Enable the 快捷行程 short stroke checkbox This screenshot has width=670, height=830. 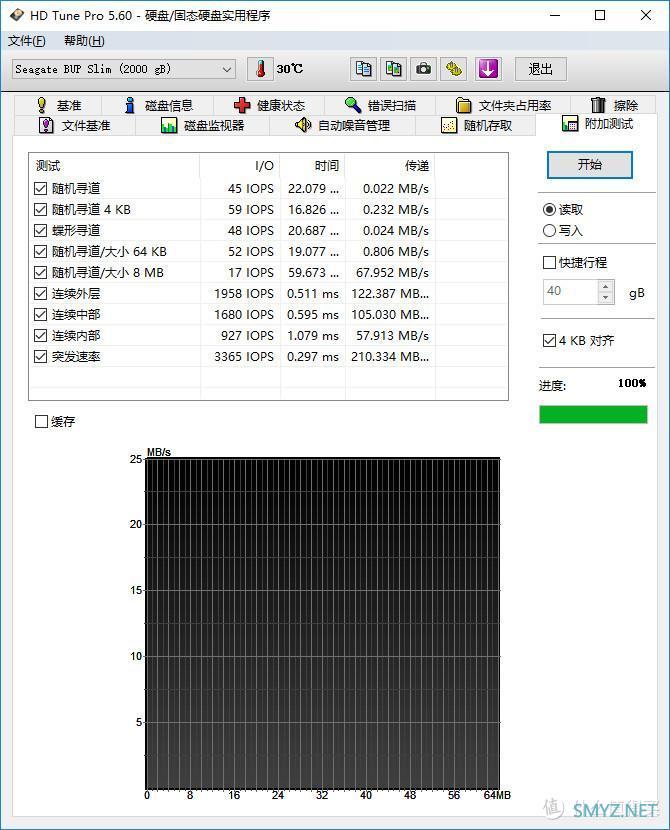(x=549, y=263)
